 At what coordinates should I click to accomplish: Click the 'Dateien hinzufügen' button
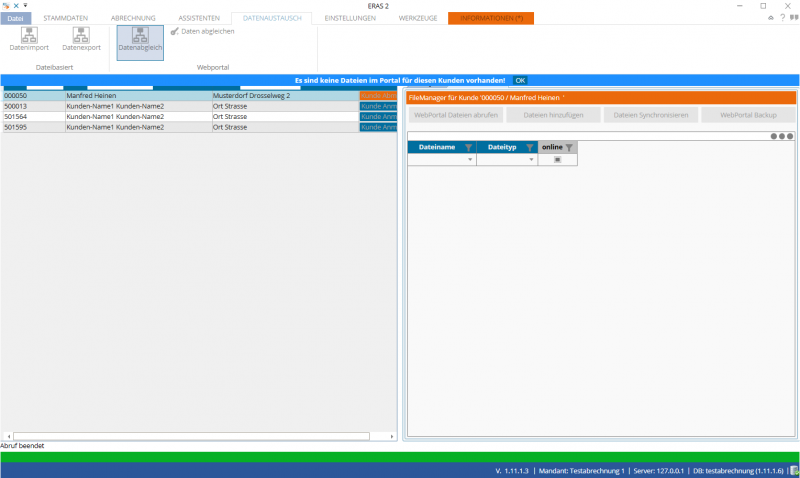553,115
